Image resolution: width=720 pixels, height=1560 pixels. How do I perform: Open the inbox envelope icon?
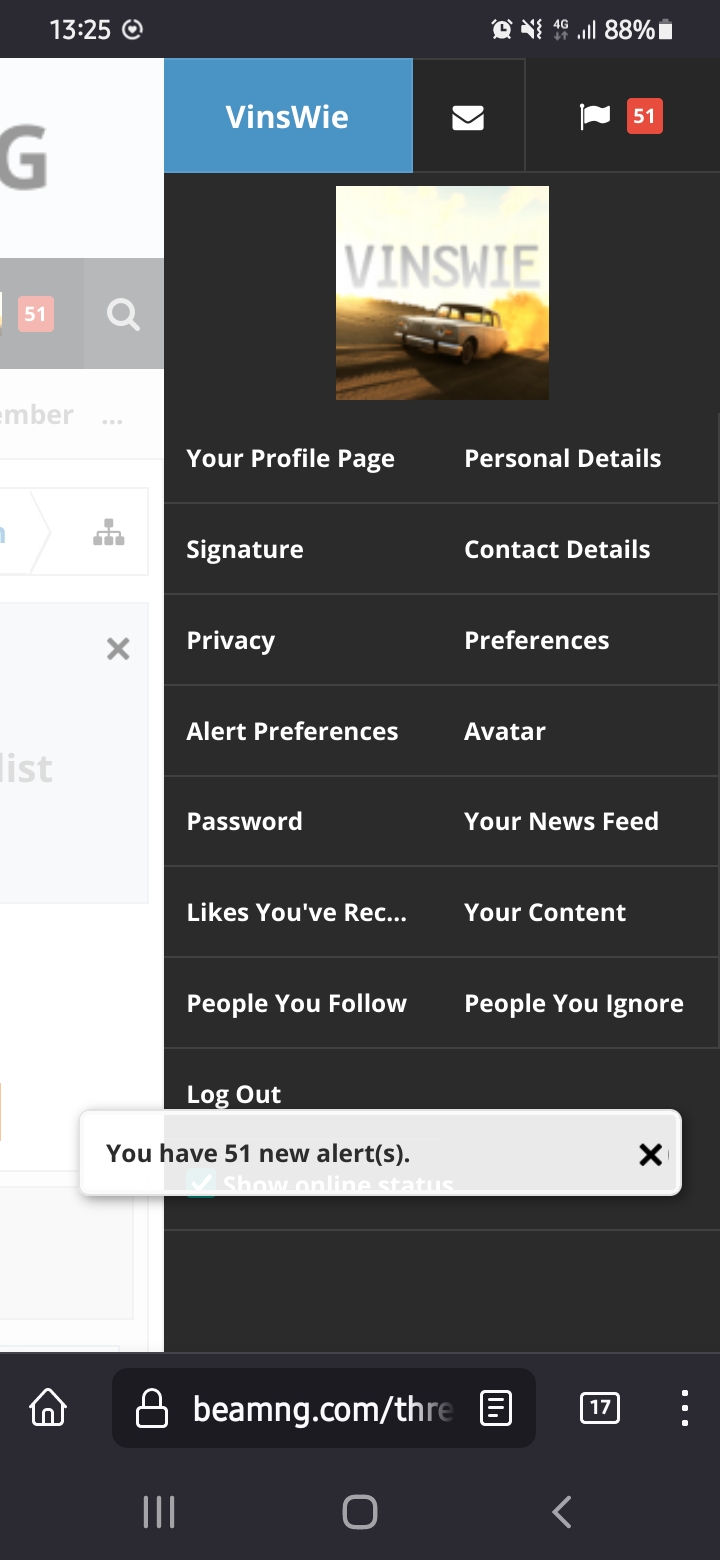click(468, 117)
